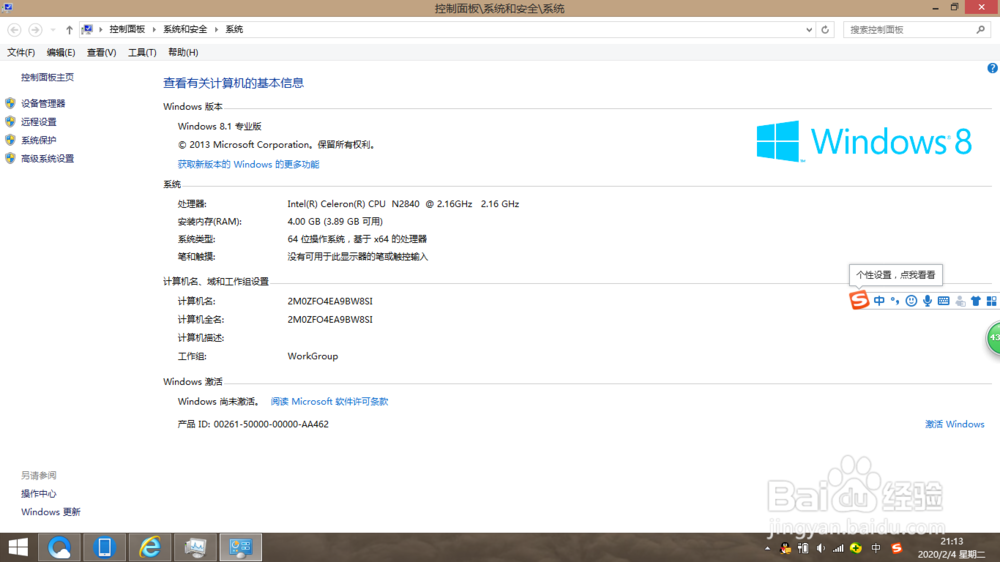Open the 编辑(E) menu
The image size is (1000, 562).
pos(61,52)
